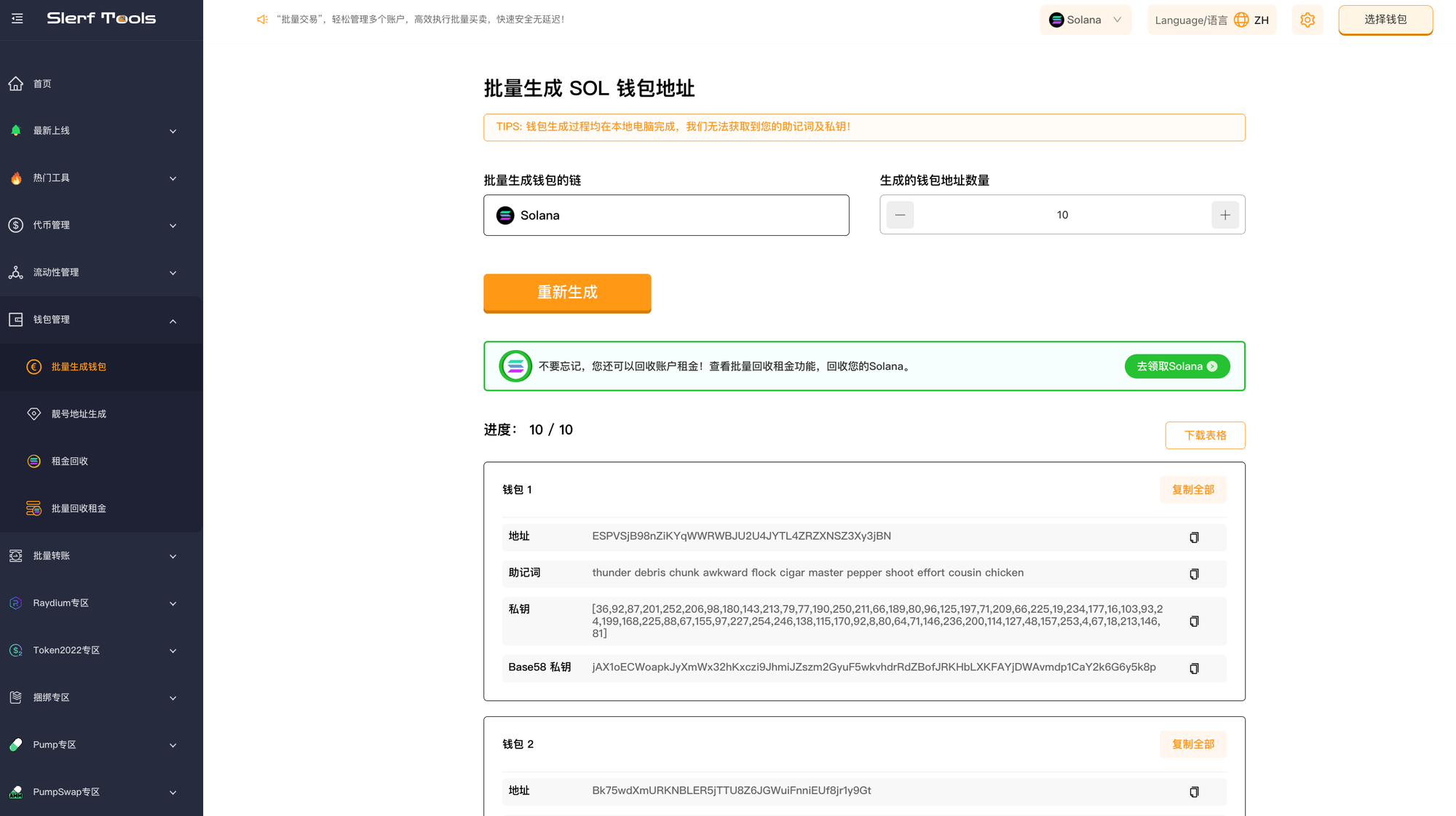1456x816 pixels.
Task: Click the 钱包 2 address text Bk75wdXm...
Action: [732, 791]
